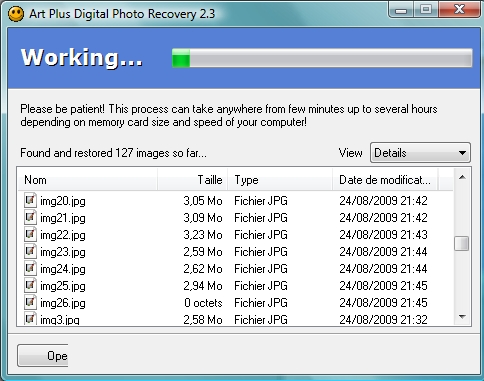Click the date 24/08/2009 21:32
Image resolution: width=484 pixels, height=381 pixels.
tap(383, 319)
